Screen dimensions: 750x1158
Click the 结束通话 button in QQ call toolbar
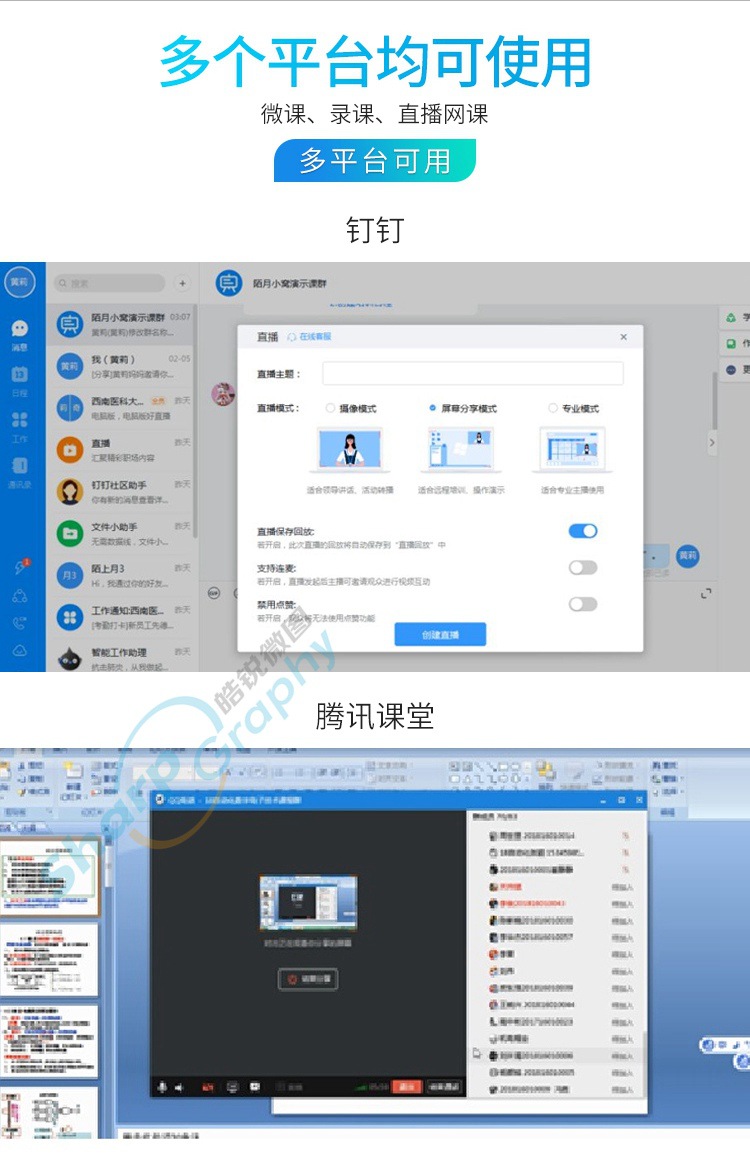coord(444,1086)
